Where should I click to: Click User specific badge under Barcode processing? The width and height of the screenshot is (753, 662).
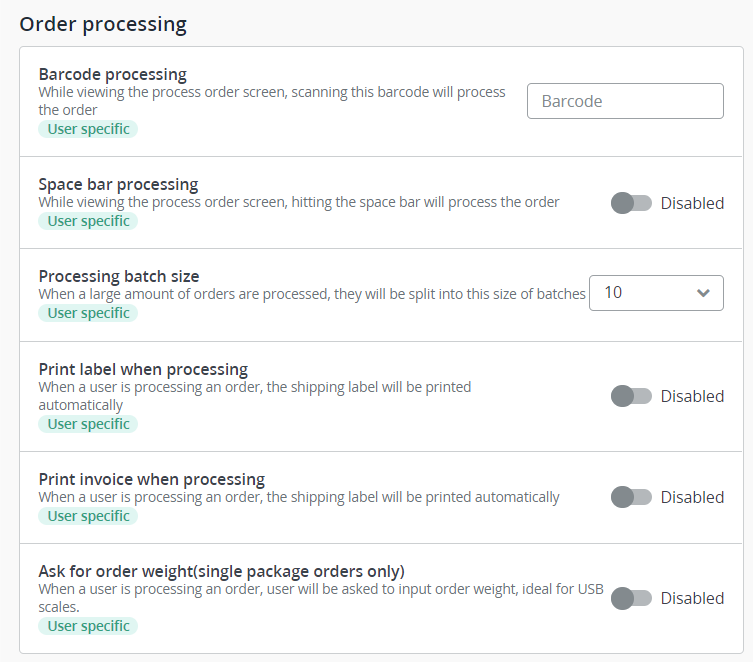pos(88,129)
